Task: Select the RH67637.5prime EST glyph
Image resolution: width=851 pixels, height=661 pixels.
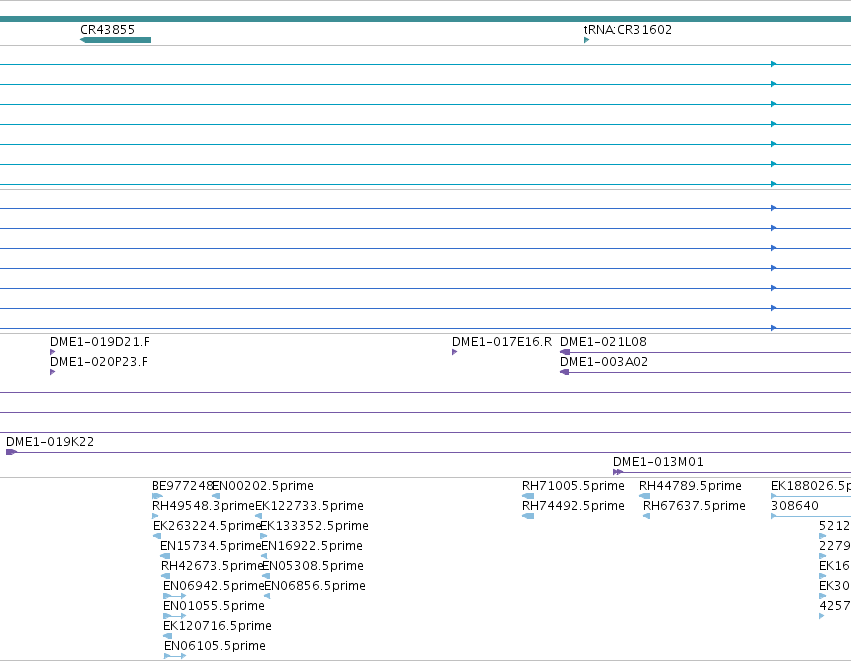Action: 646,516
